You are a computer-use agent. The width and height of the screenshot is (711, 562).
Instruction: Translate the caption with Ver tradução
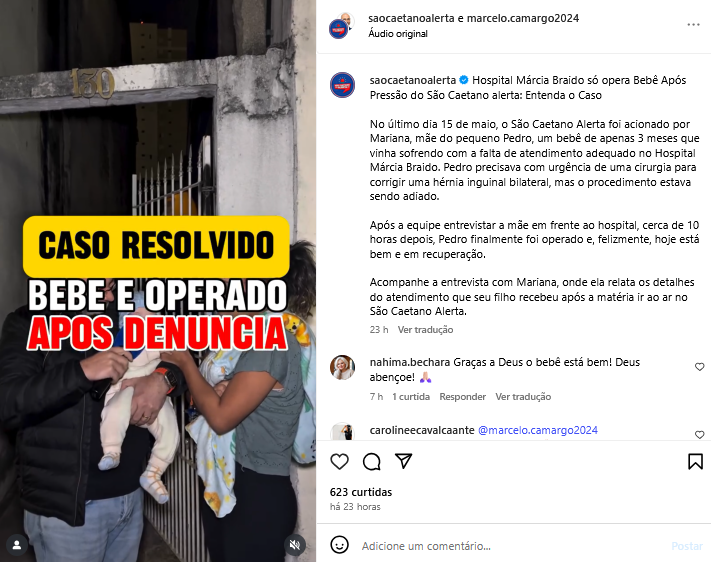(x=425, y=329)
